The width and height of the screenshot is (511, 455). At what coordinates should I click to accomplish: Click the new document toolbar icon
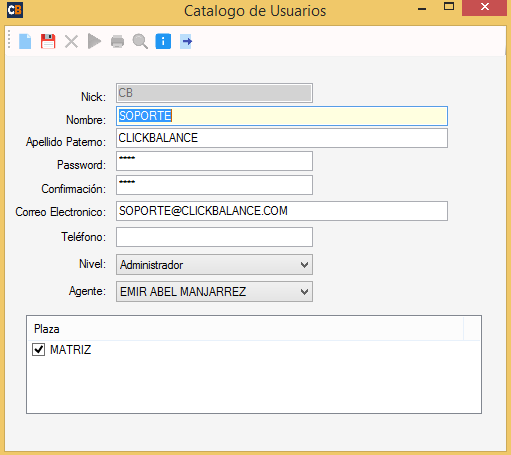point(25,41)
